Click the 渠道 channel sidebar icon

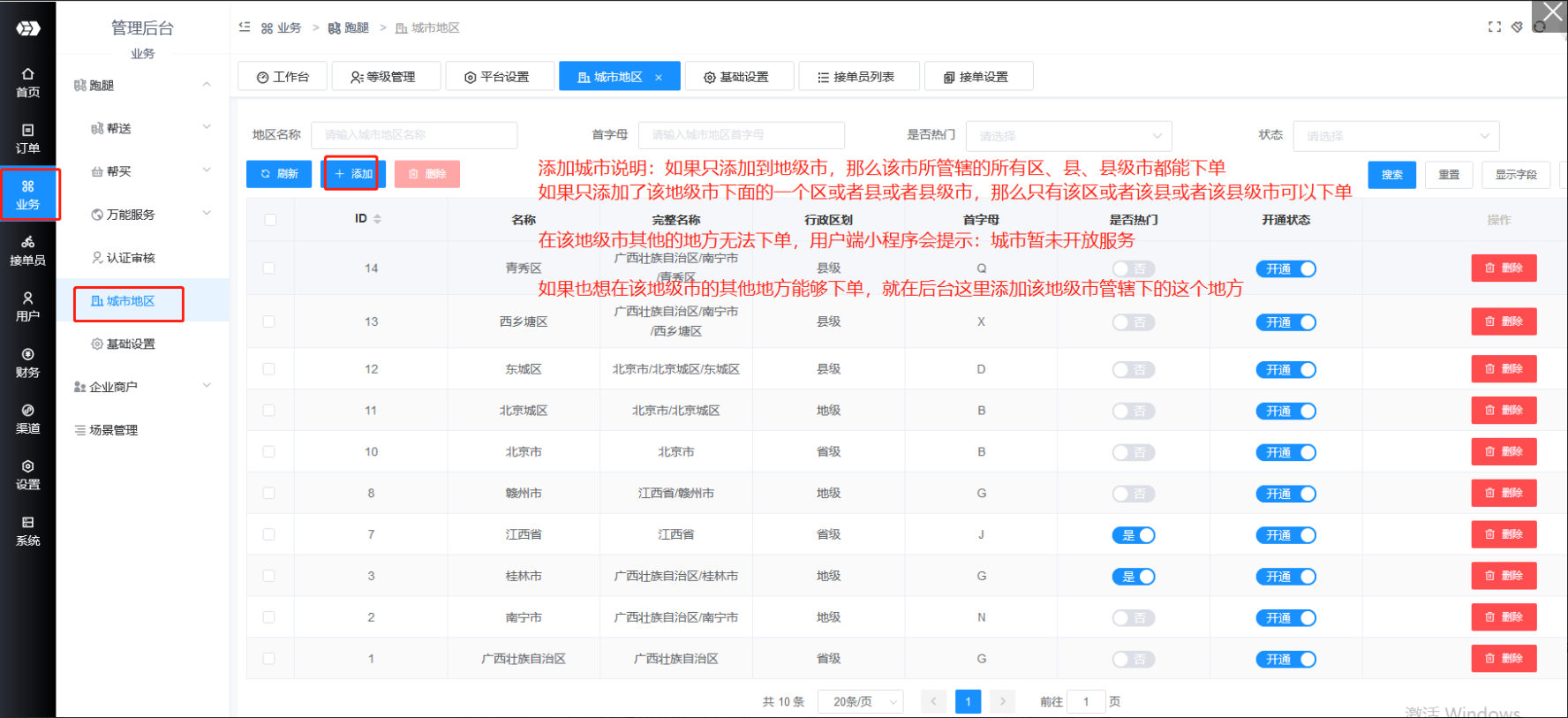(27, 419)
